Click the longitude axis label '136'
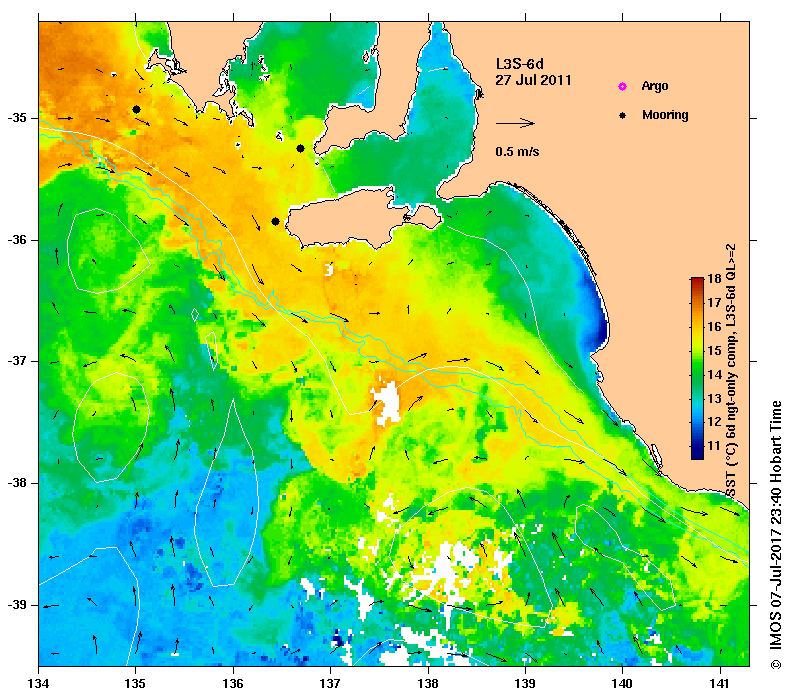Viewport: 791px width, 700px height. coord(233,684)
